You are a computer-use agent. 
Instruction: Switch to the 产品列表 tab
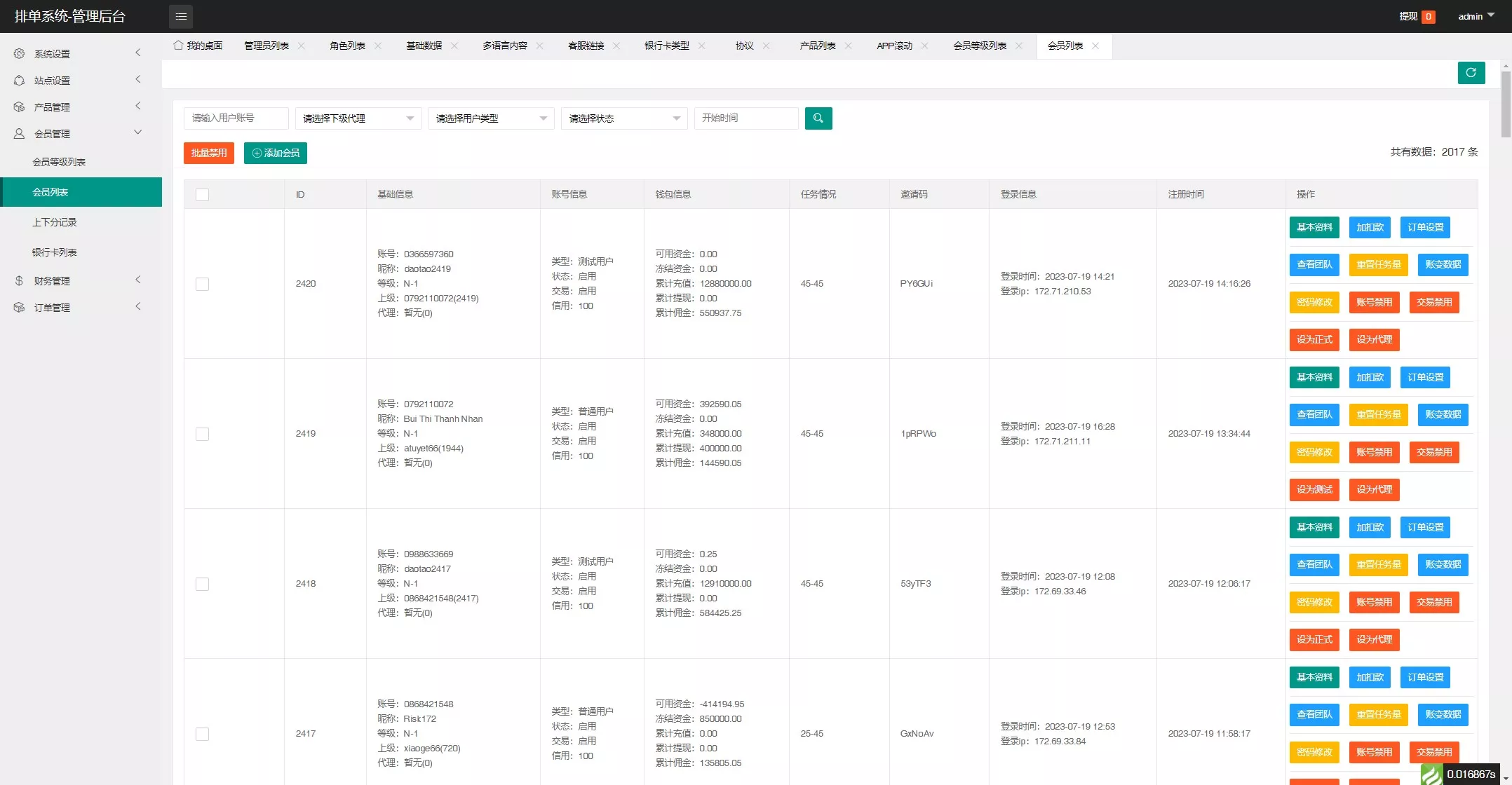tap(817, 46)
